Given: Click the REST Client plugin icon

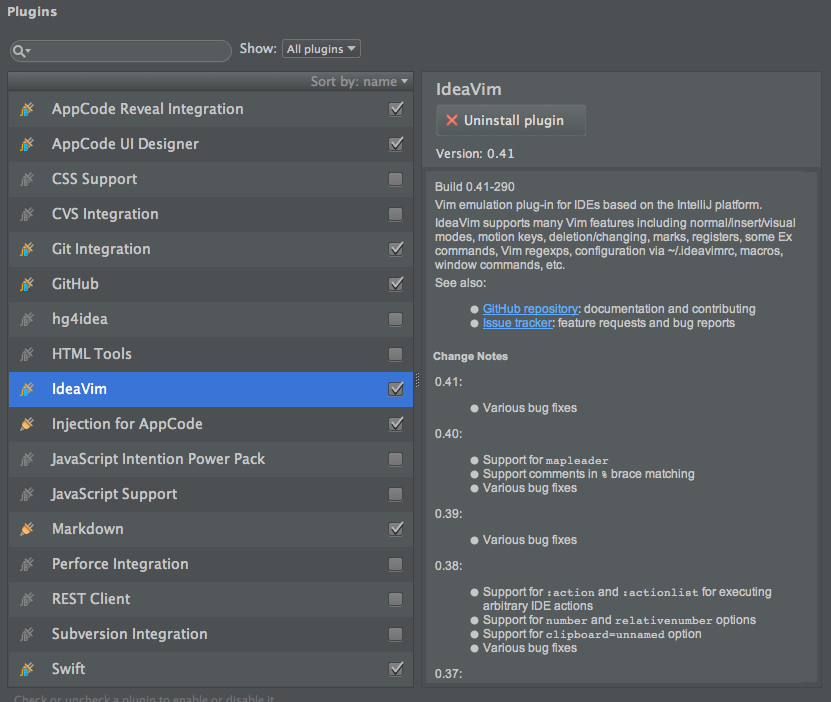Looking at the screenshot, I should [27, 599].
